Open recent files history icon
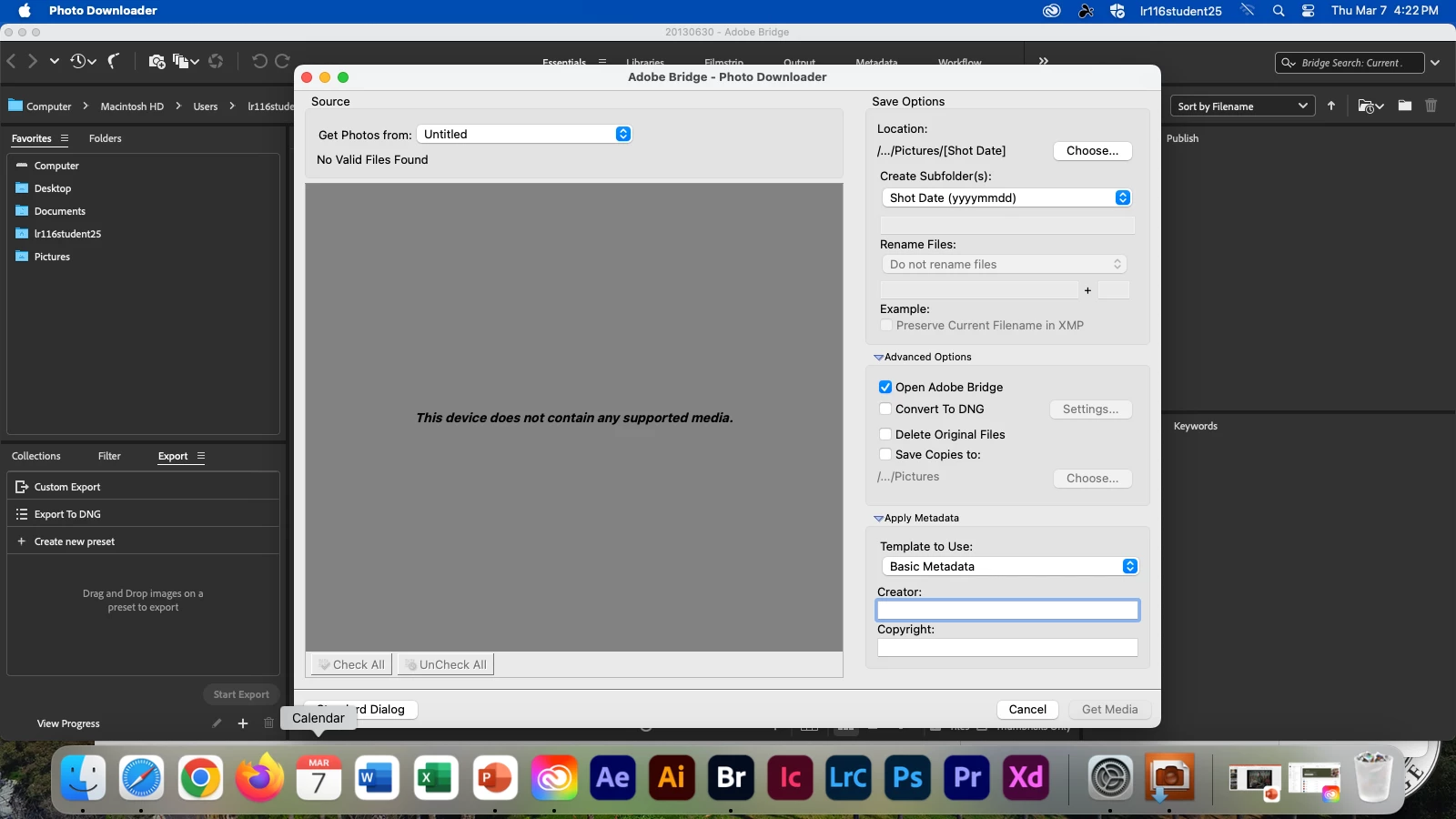Viewport: 1456px width, 819px height. (83, 61)
